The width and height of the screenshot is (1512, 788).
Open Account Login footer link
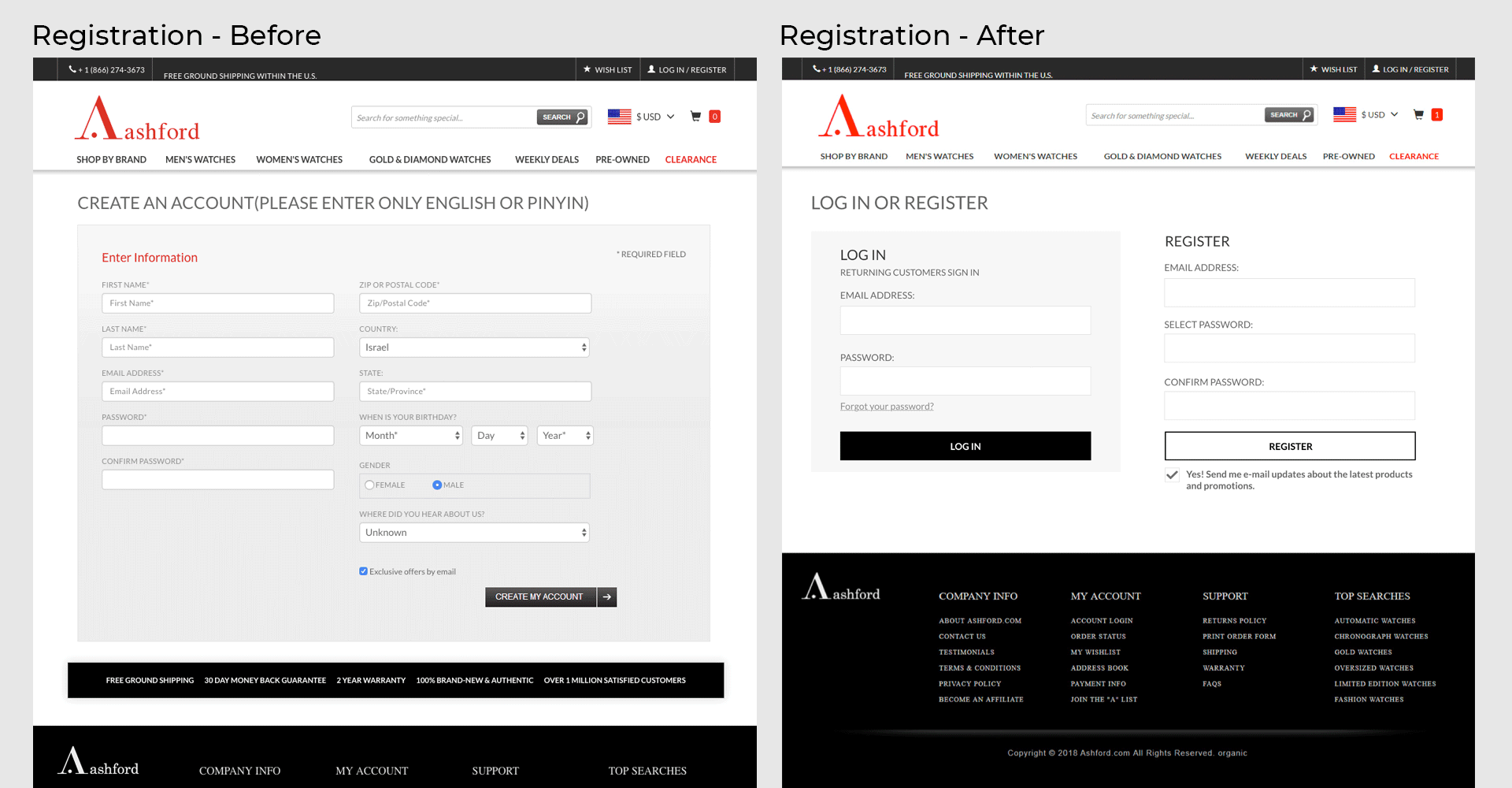1102,621
